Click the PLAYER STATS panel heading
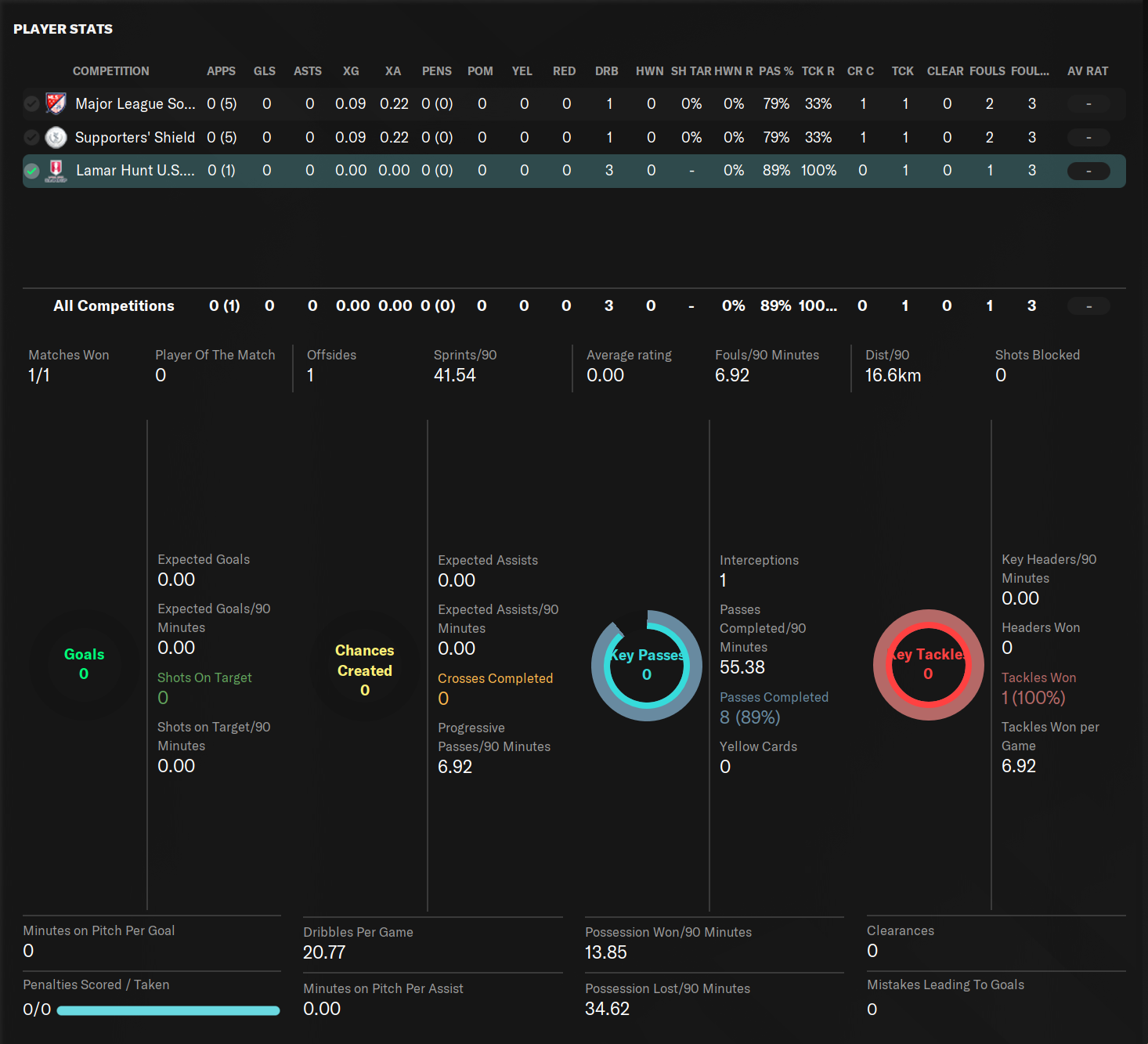1148x1044 pixels. coord(63,29)
